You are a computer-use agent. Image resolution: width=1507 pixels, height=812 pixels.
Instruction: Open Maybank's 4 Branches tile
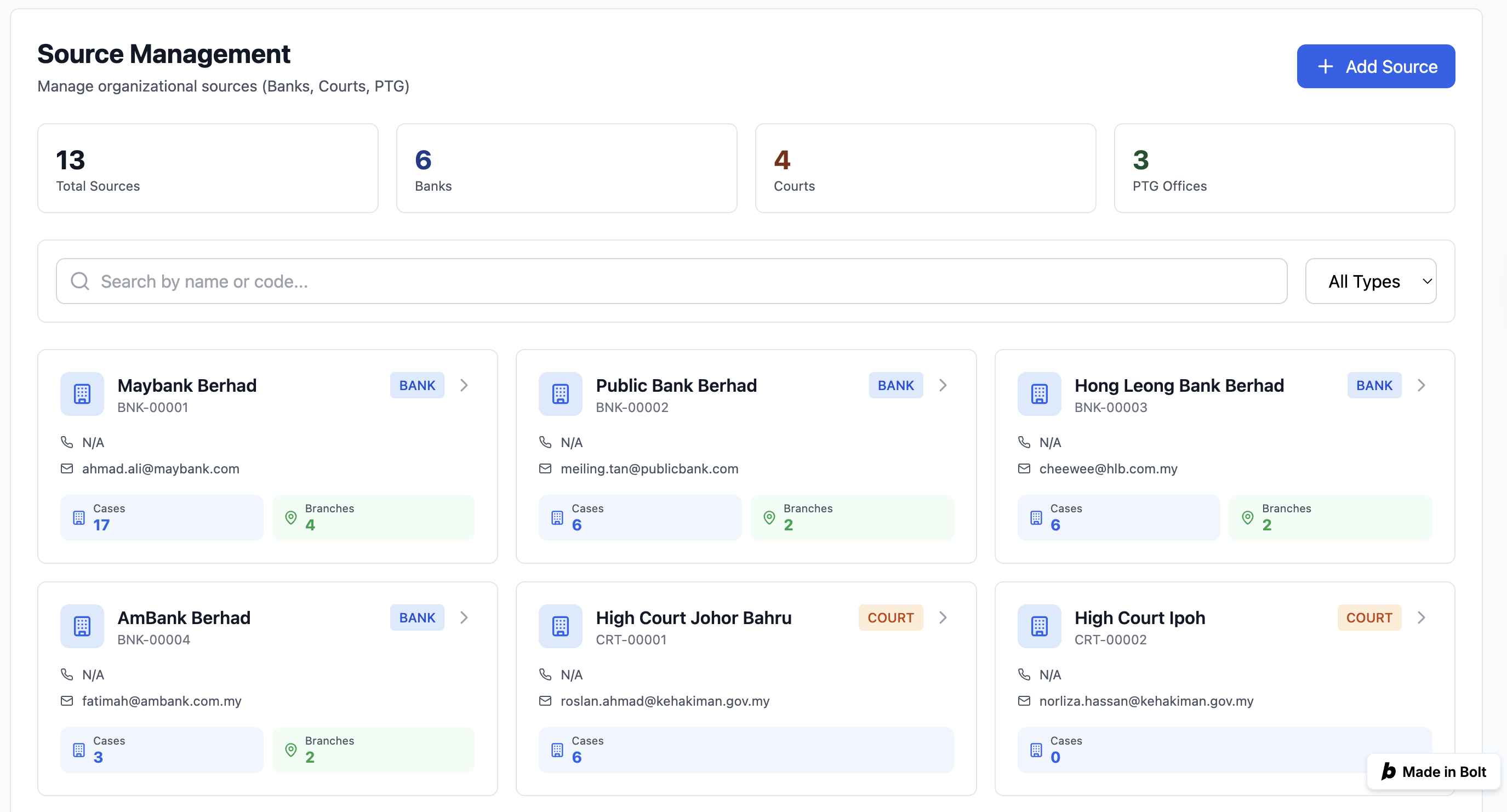(x=373, y=517)
